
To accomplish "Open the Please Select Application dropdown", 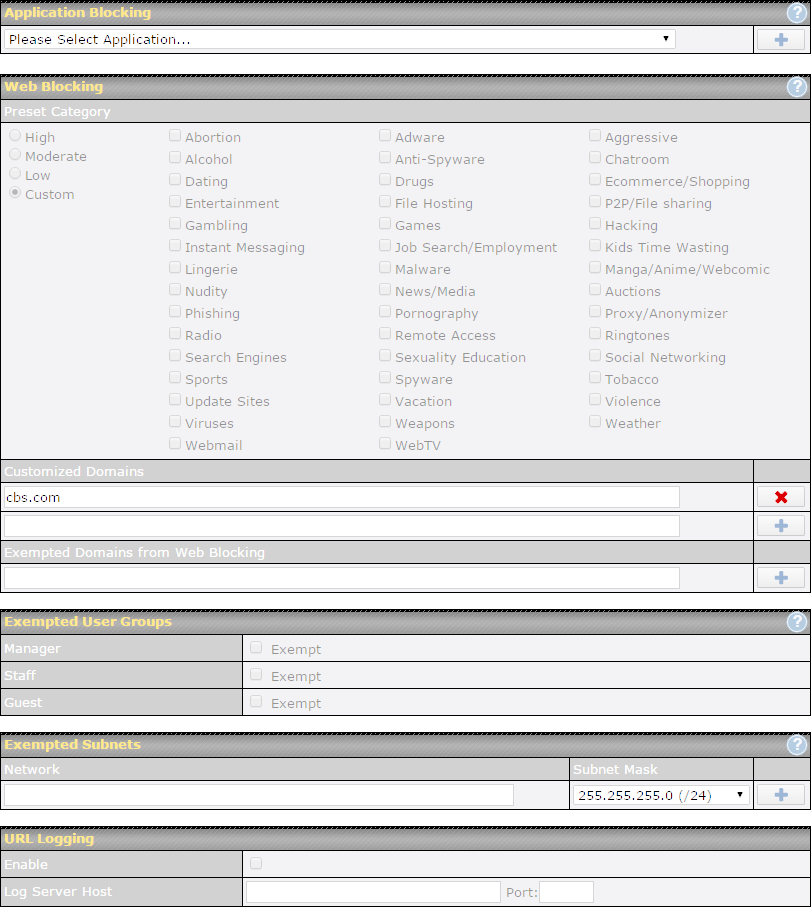I will 340,39.
